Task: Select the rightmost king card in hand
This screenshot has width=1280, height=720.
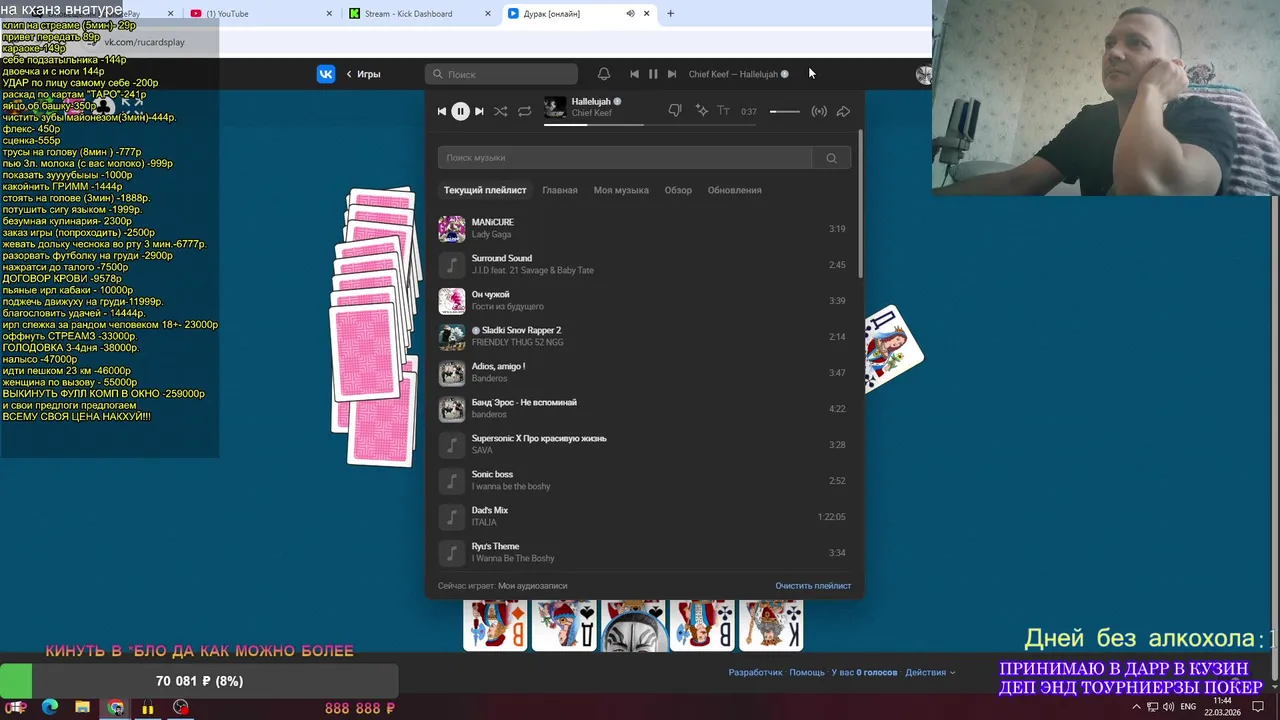Action: 770,626
